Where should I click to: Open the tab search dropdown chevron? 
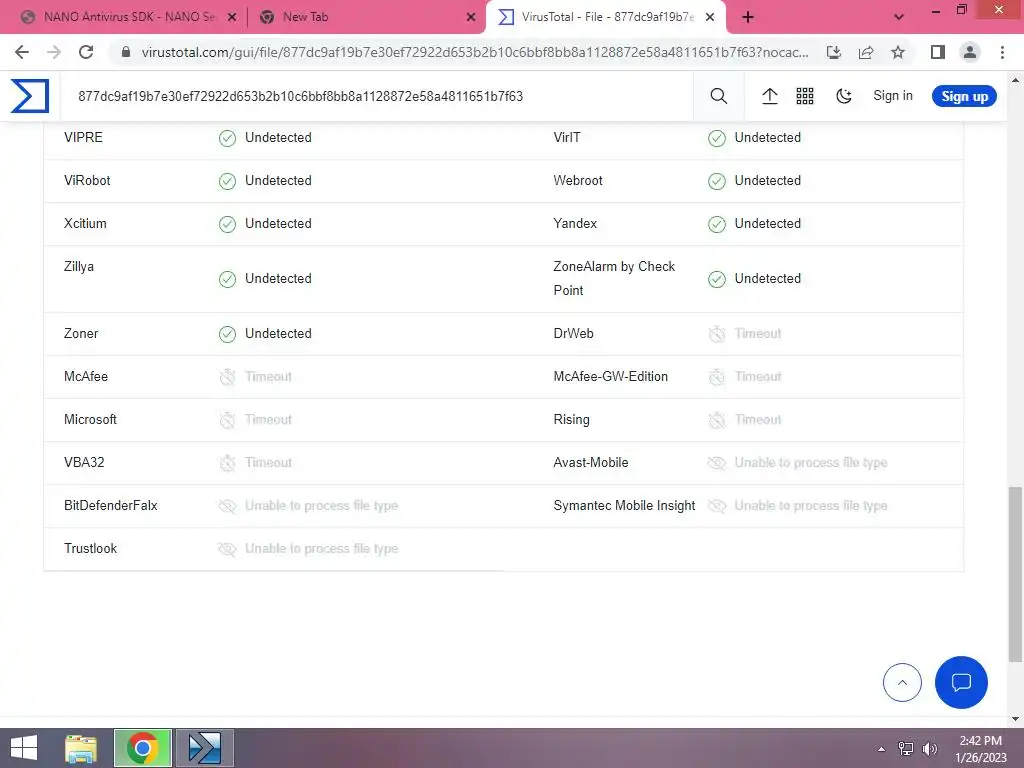(899, 18)
